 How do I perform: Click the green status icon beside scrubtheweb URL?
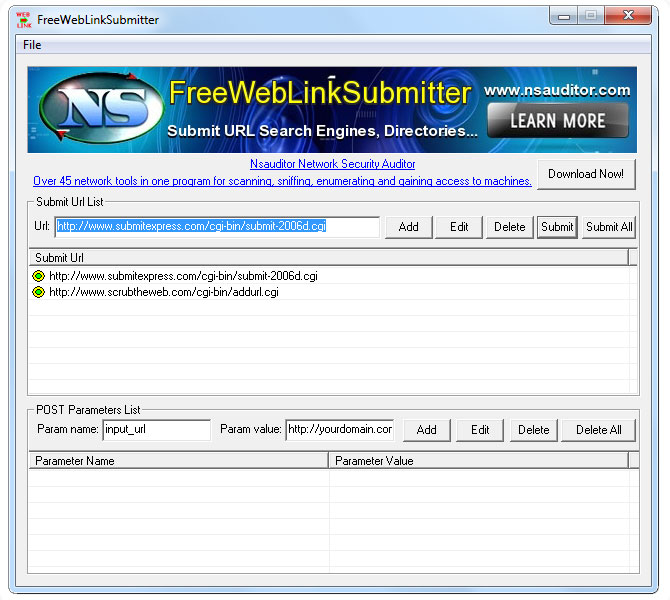(x=39, y=292)
